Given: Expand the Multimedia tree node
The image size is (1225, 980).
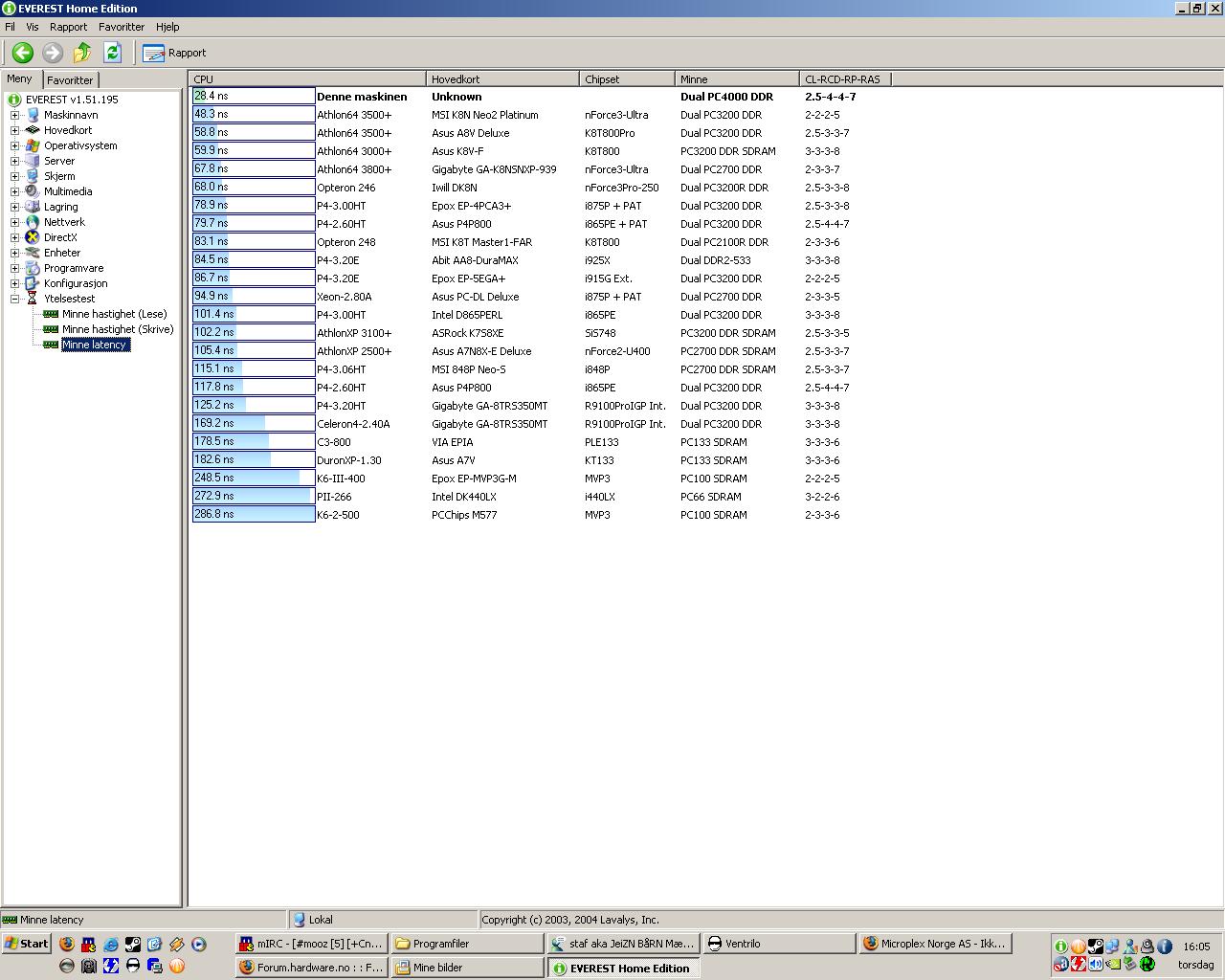Looking at the screenshot, I should coord(14,191).
